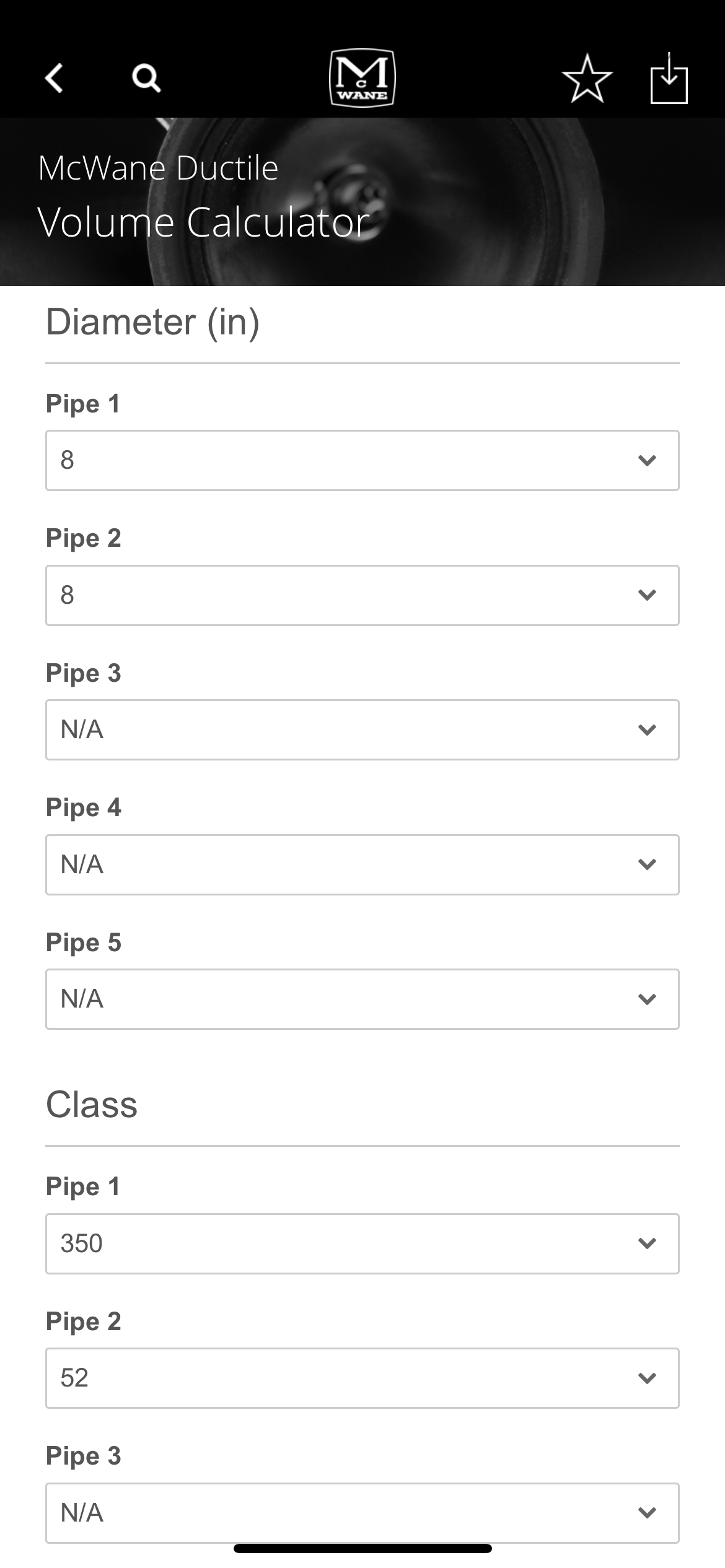The width and height of the screenshot is (725, 1568).
Task: Select Diameter Pipe 4 dropdown
Action: pos(362,865)
